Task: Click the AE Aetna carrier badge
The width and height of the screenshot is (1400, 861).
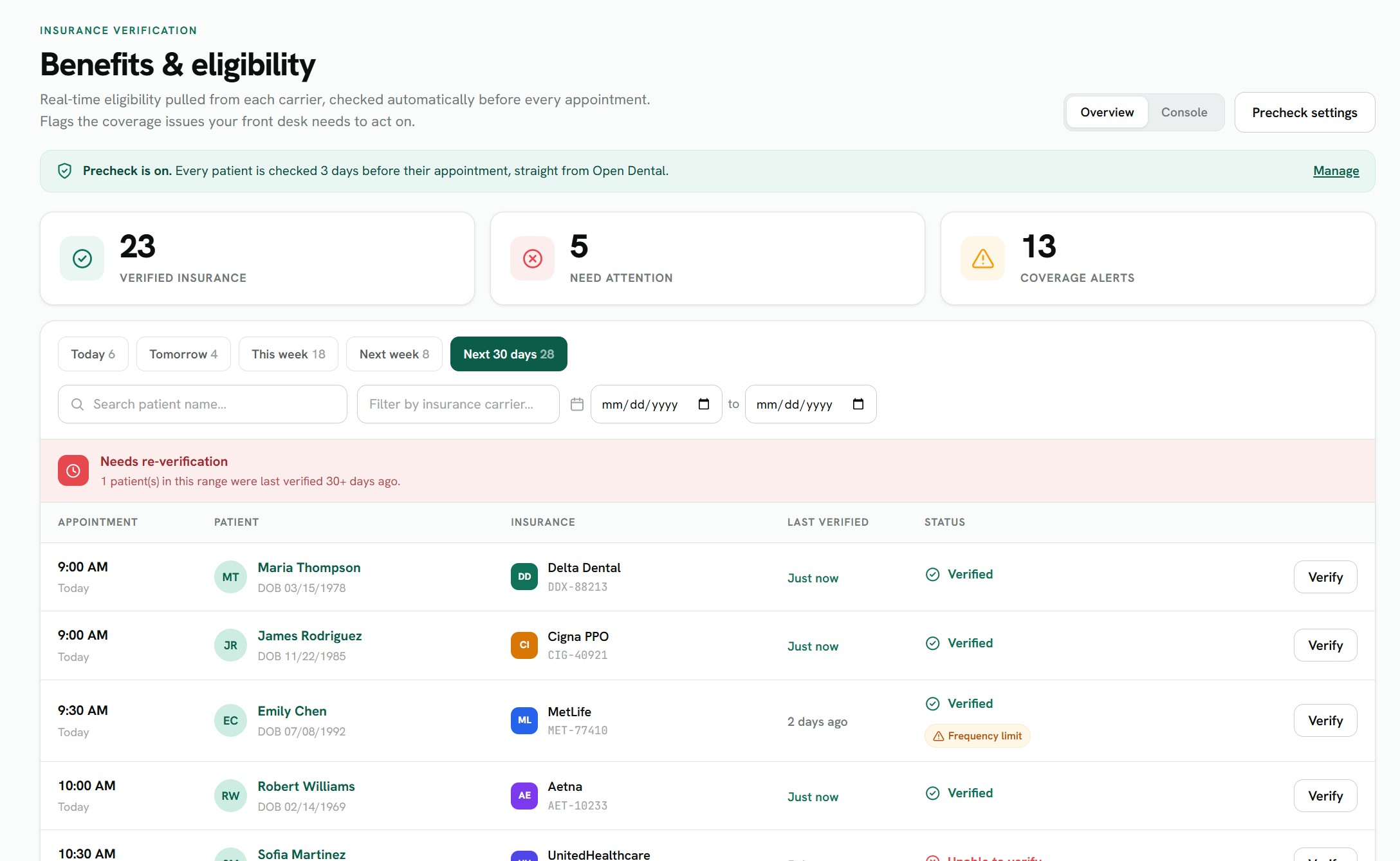Action: 524,795
